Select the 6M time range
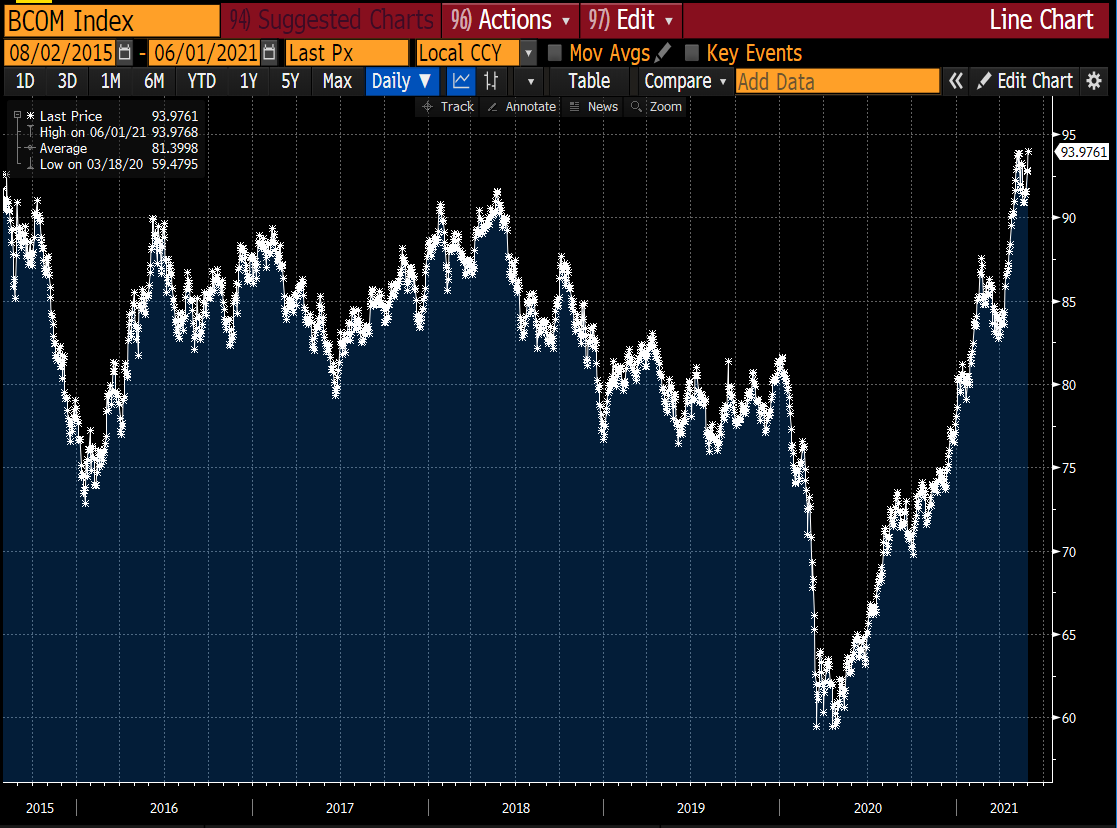Image resolution: width=1117 pixels, height=828 pixels. pos(154,81)
